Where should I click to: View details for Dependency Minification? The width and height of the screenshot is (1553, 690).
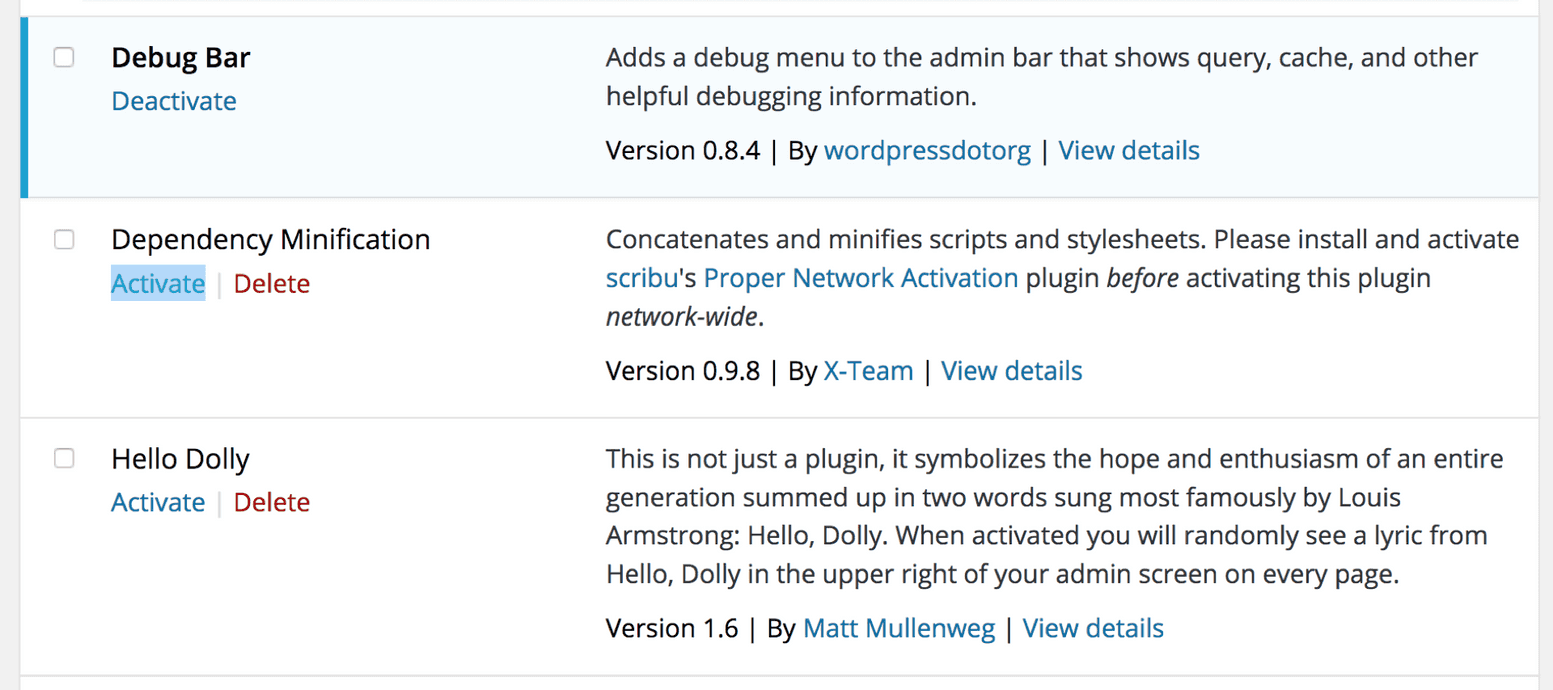coord(1012,371)
